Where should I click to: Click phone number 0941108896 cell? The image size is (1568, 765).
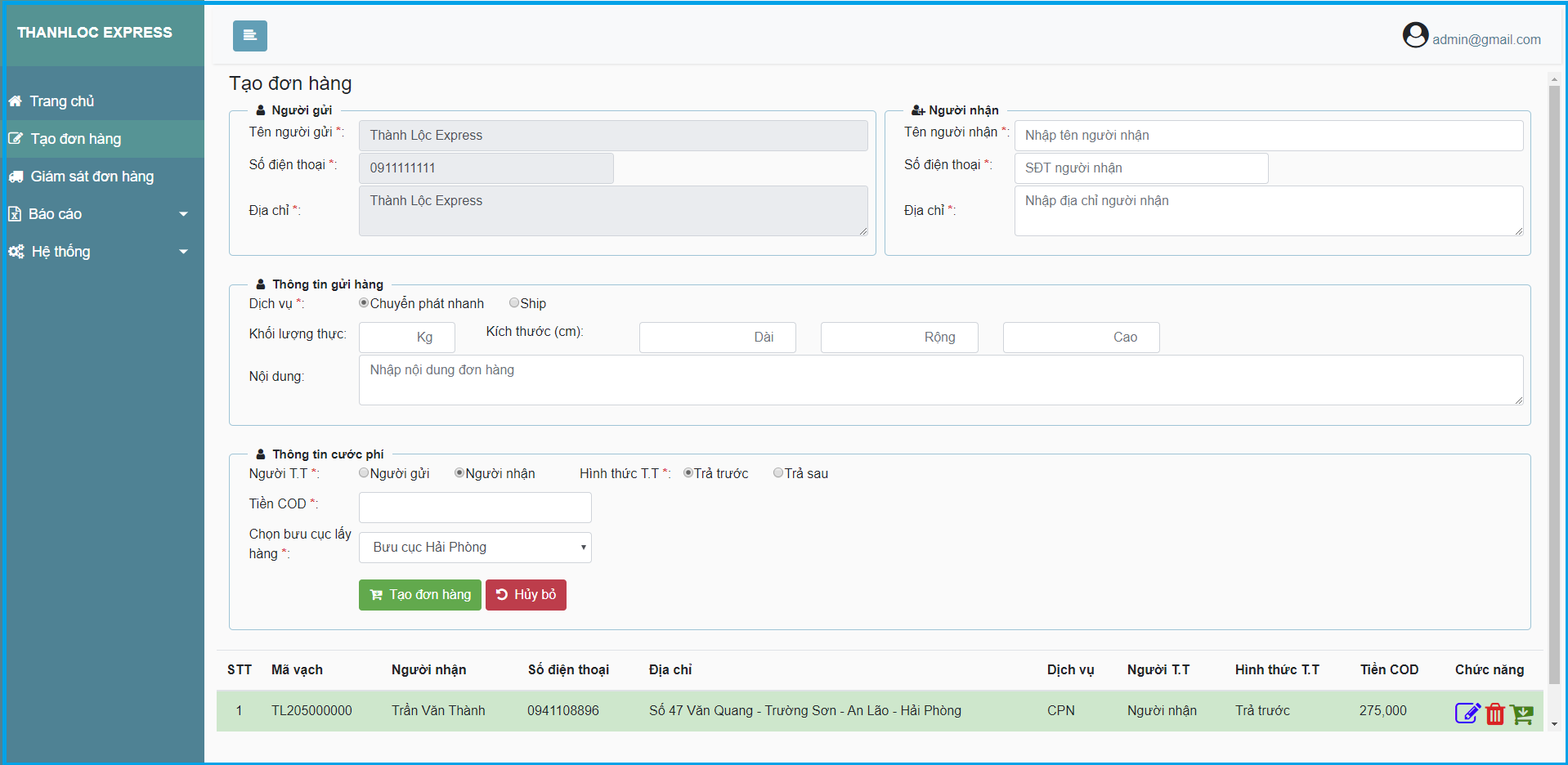pos(563,711)
